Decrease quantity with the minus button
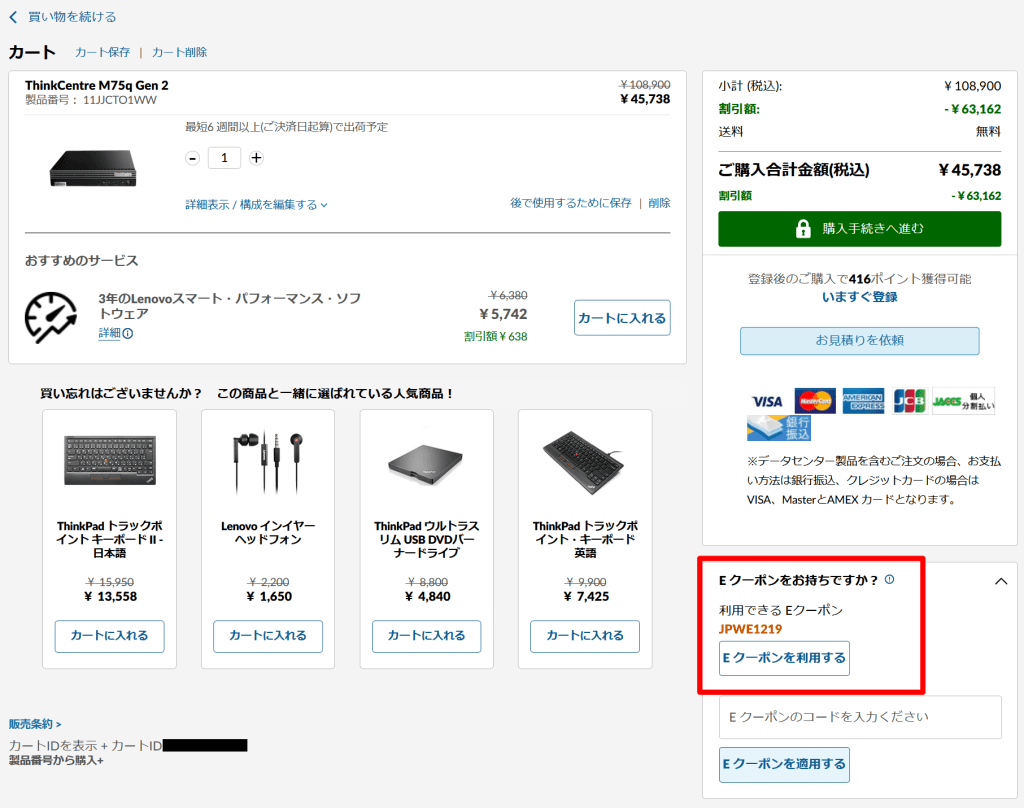This screenshot has width=1024, height=808. tap(193, 158)
